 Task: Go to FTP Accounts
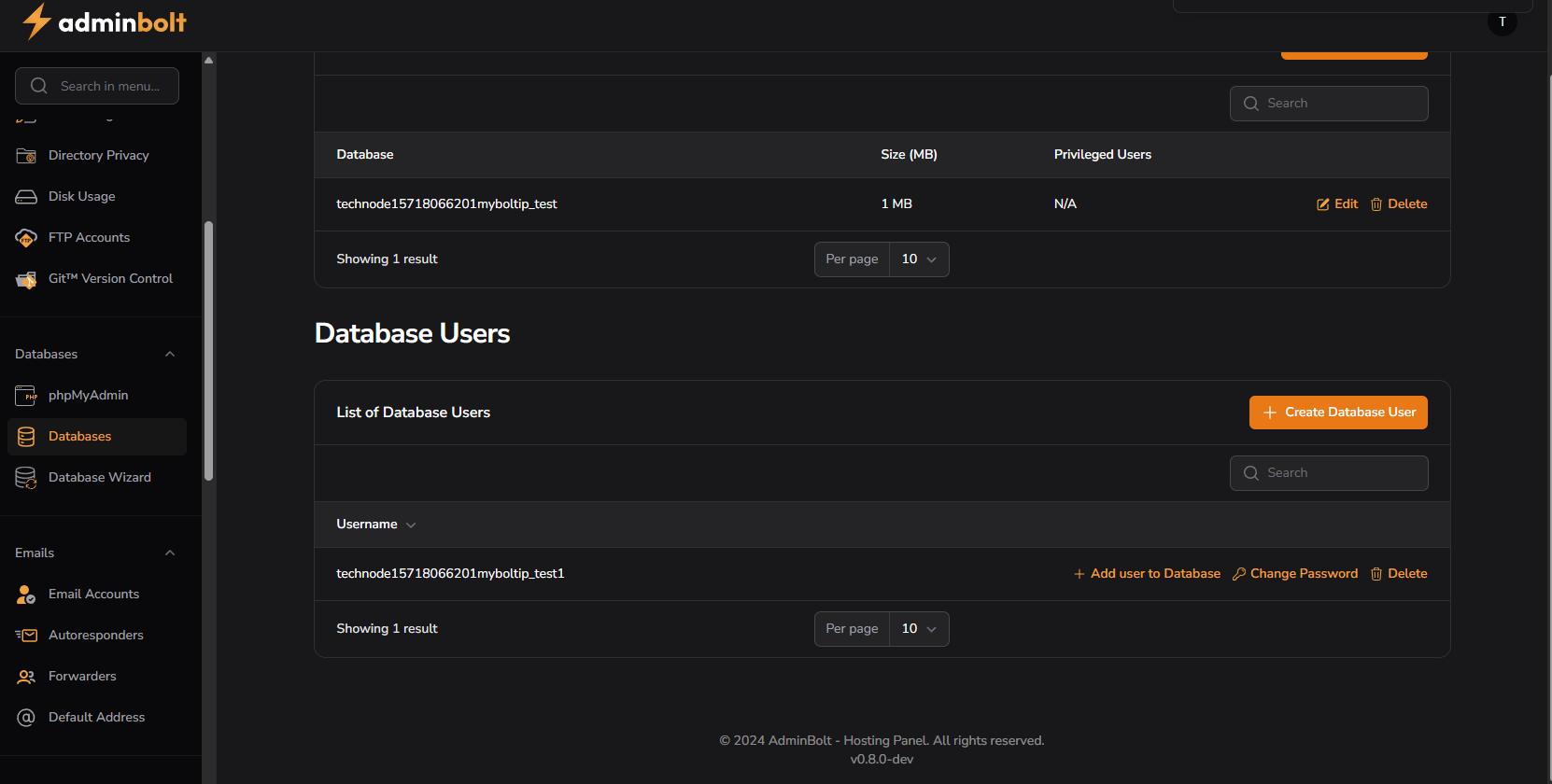(x=89, y=238)
